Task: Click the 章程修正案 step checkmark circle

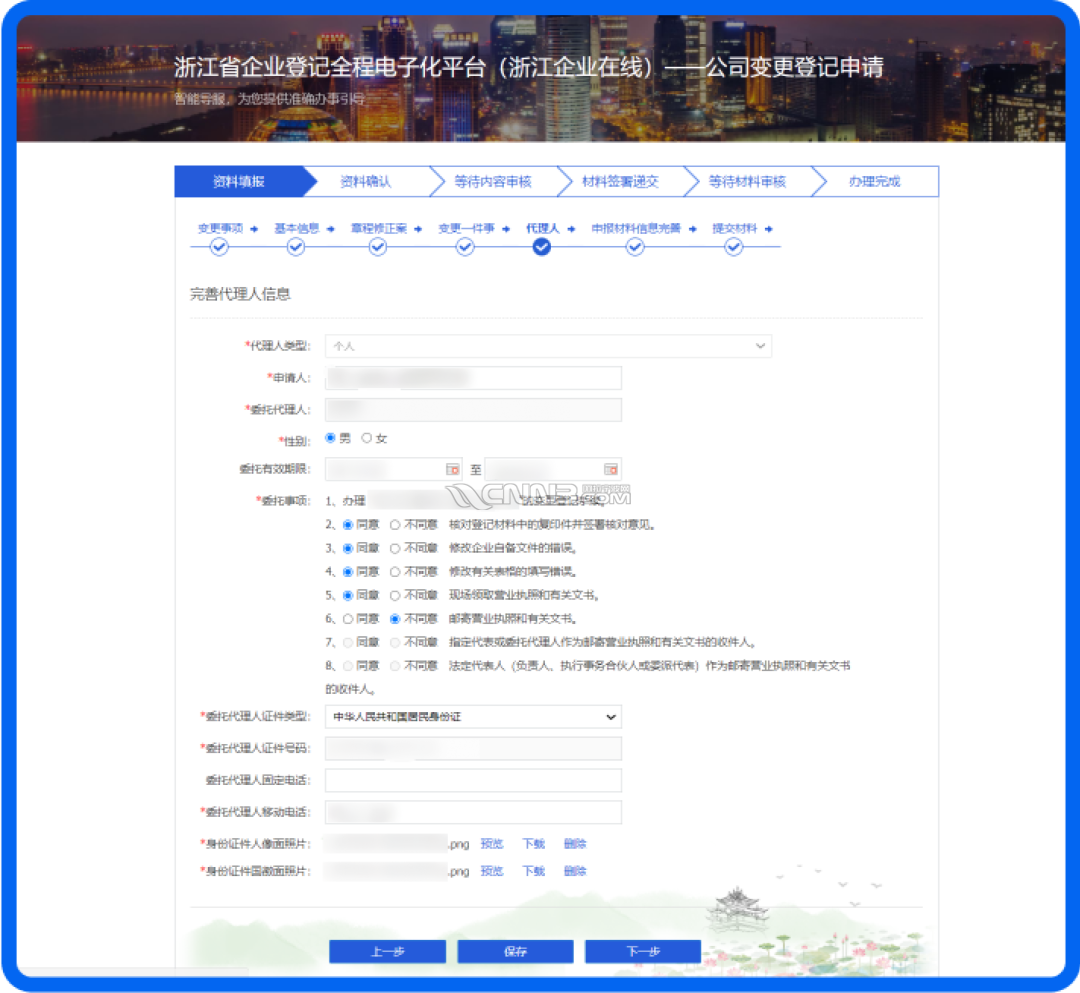Action: click(x=378, y=247)
